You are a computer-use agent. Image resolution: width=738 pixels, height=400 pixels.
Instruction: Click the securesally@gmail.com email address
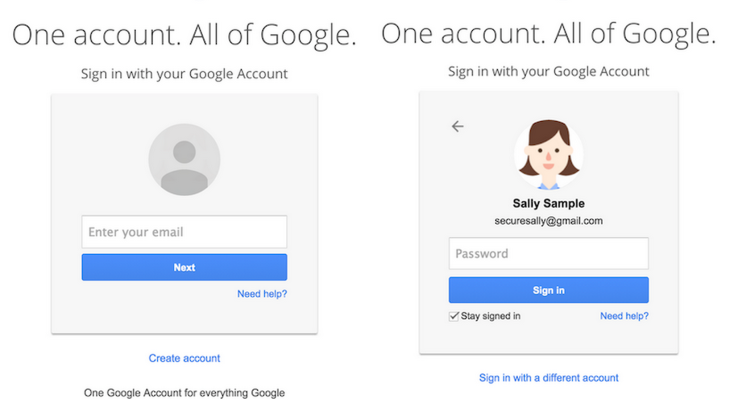548,221
